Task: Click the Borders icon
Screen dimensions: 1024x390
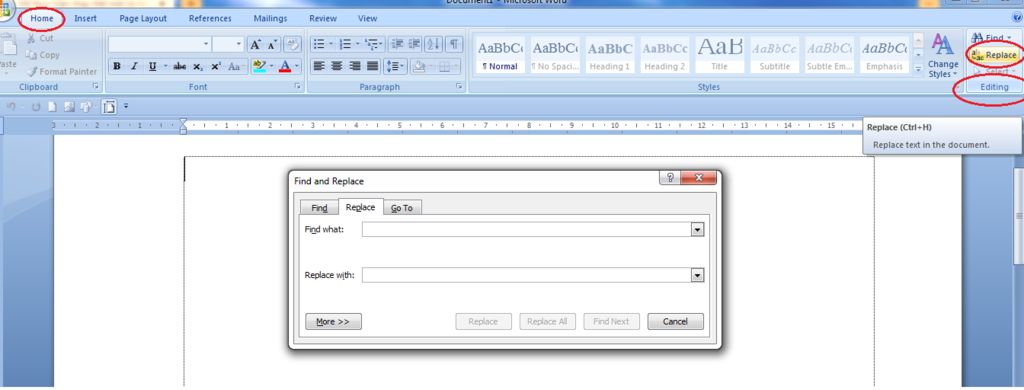Action: [445, 66]
